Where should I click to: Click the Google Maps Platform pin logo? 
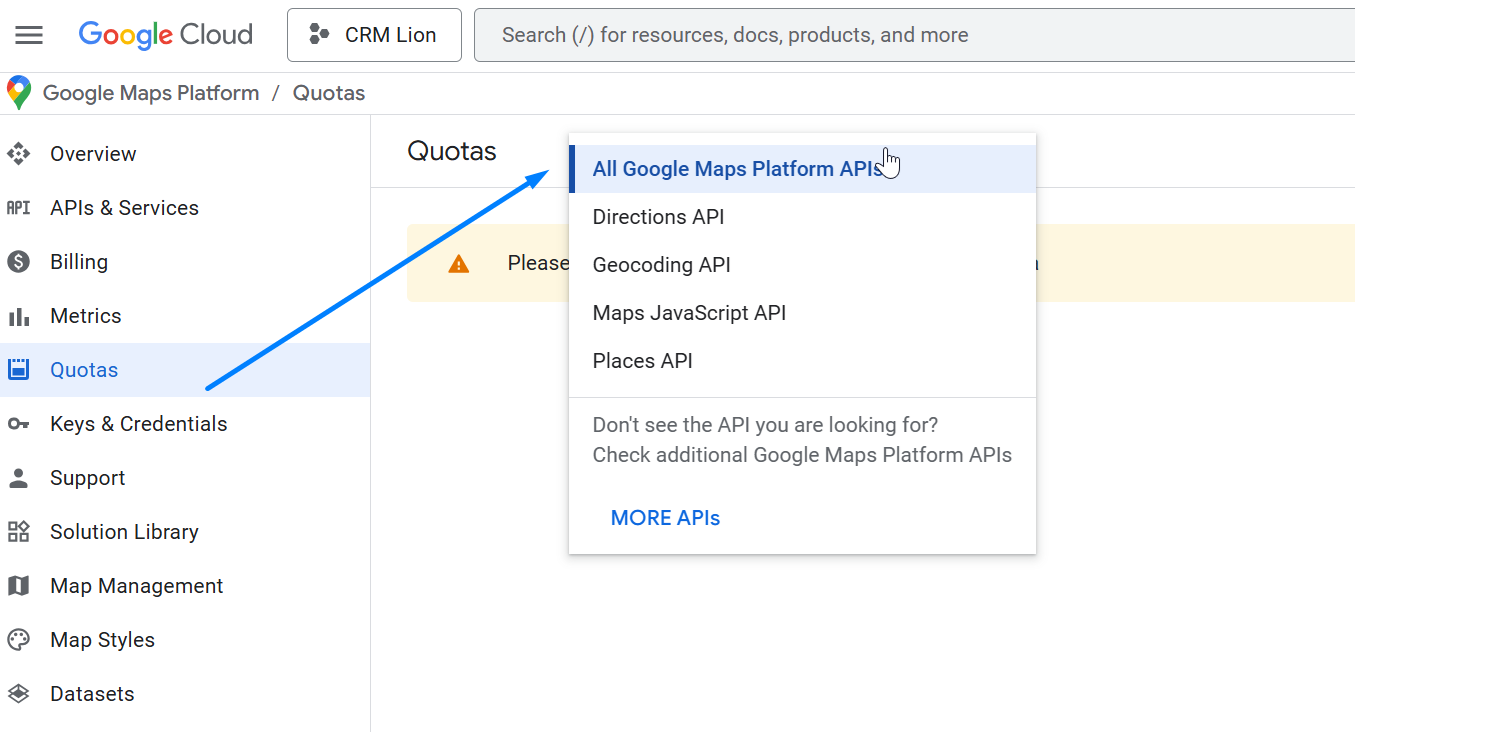tap(19, 93)
